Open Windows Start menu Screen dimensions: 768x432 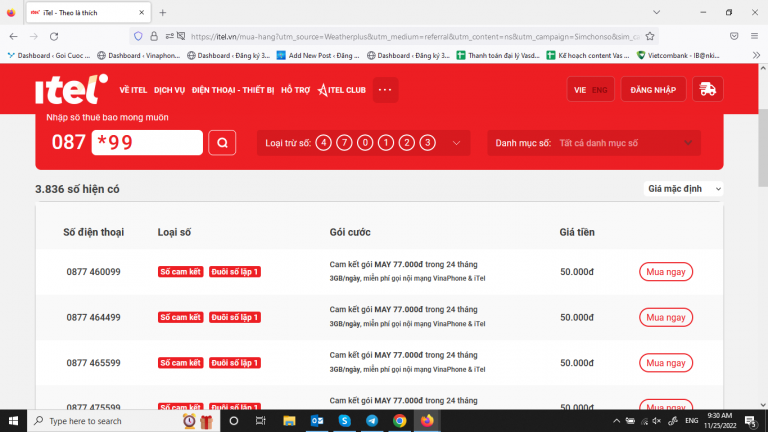click(x=13, y=421)
